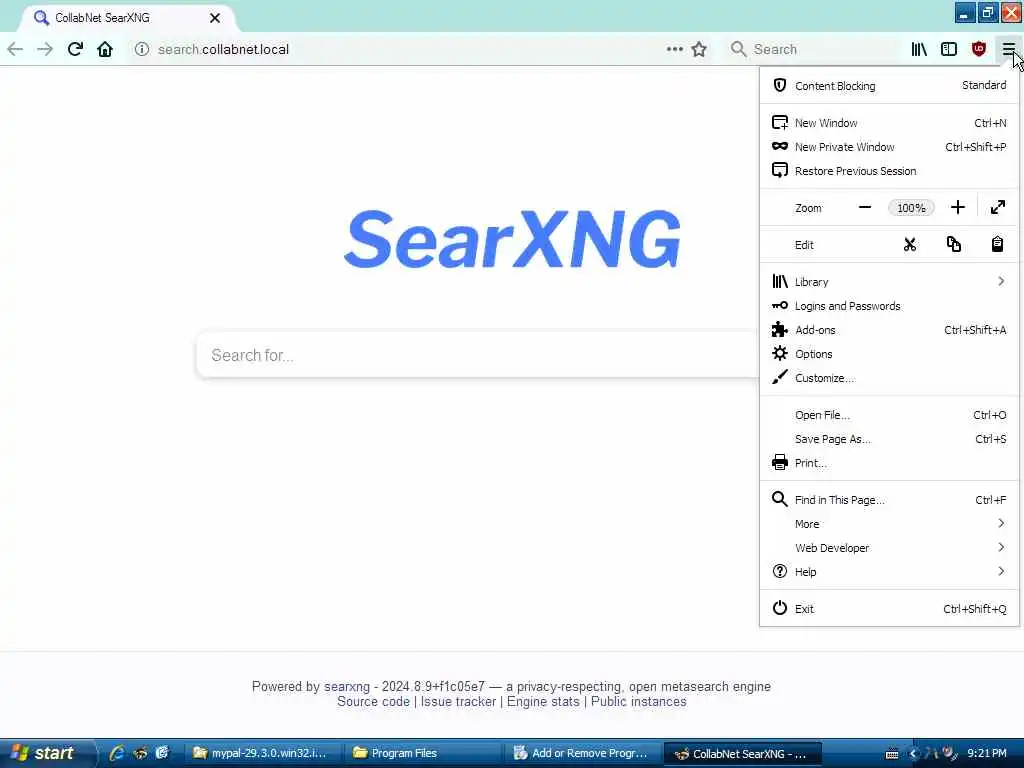Click the system tray clock 9:21 PM
1024x768 pixels.
pos(987,753)
